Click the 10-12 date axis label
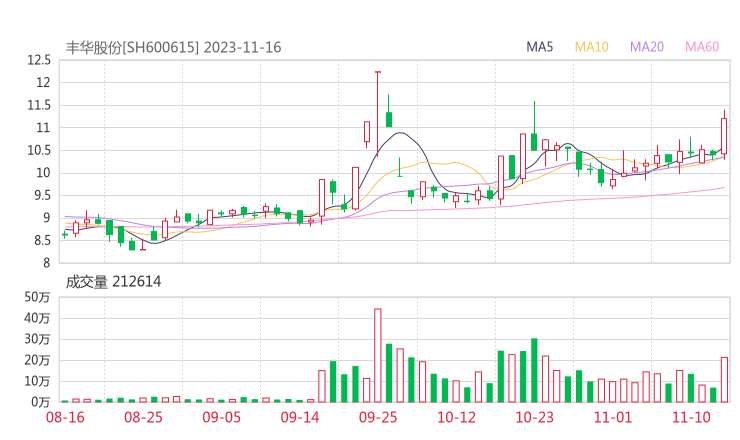Viewport: 740px width, 440px height. (456, 417)
